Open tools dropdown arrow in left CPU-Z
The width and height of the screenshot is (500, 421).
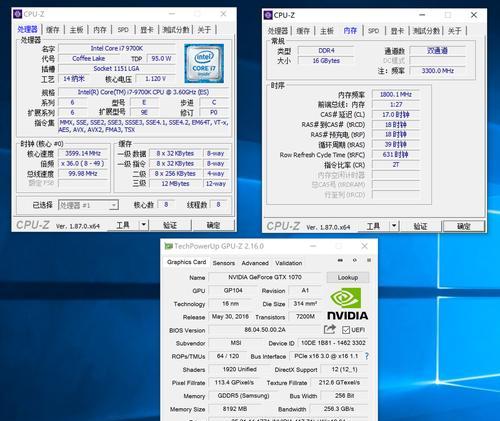(x=144, y=225)
